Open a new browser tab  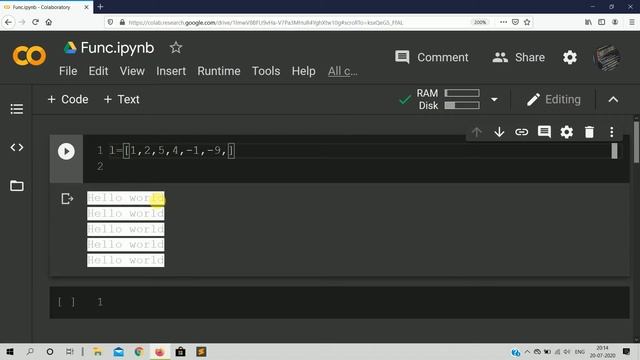[100, 7]
